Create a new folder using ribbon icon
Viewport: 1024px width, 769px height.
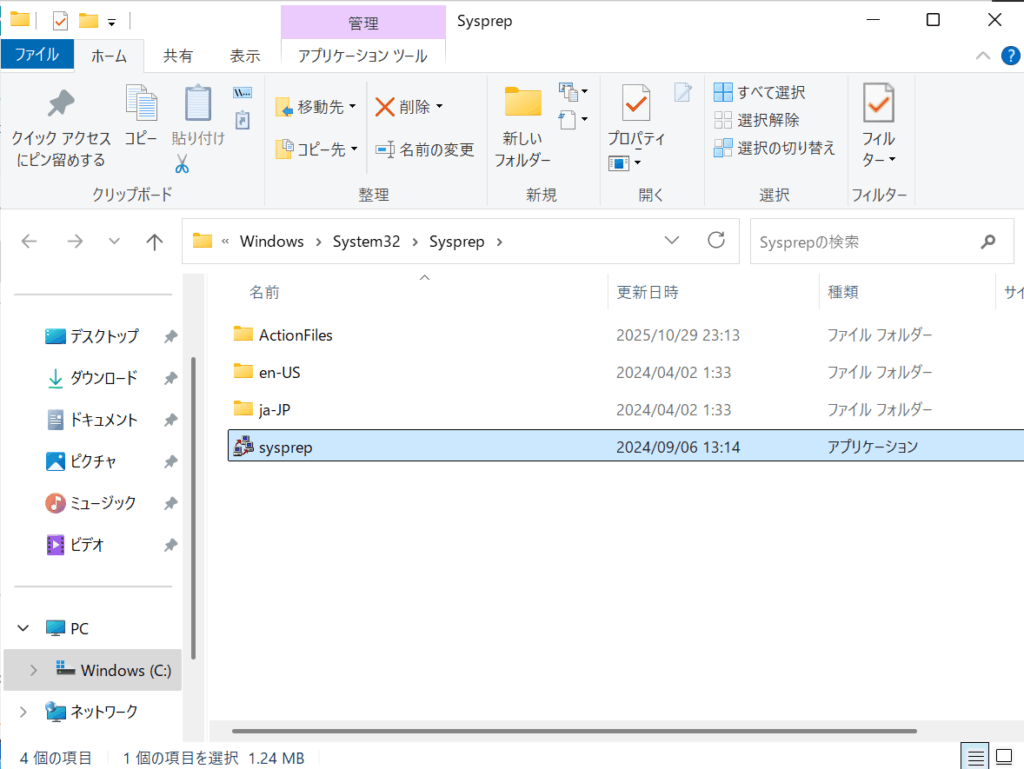click(x=522, y=104)
